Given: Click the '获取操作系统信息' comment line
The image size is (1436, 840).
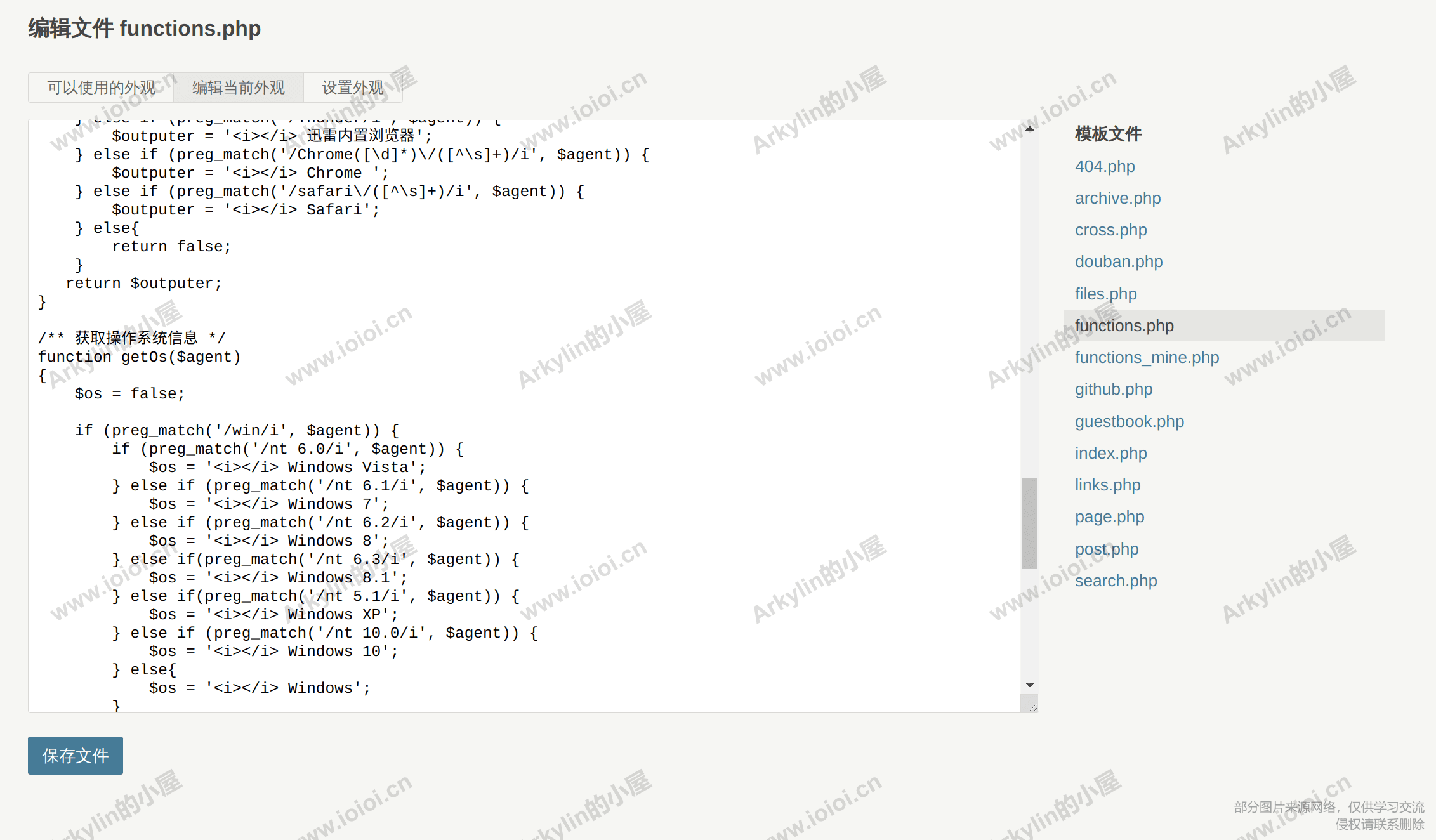Looking at the screenshot, I should pos(132,338).
